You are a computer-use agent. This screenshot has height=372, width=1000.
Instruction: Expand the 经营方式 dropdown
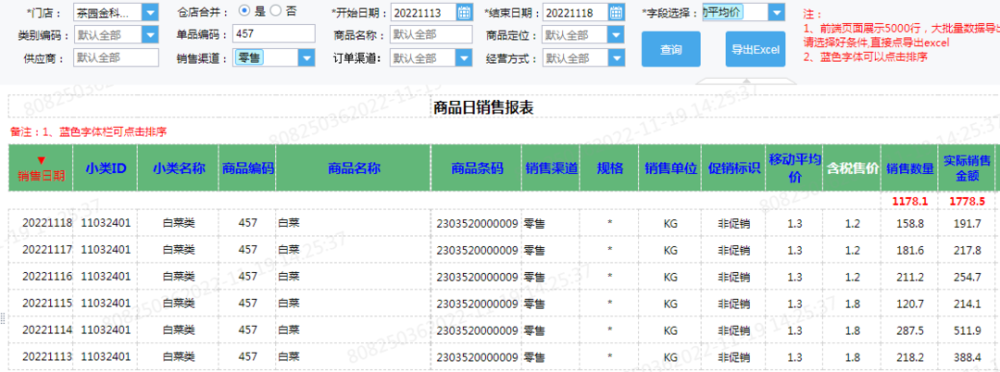click(616, 58)
